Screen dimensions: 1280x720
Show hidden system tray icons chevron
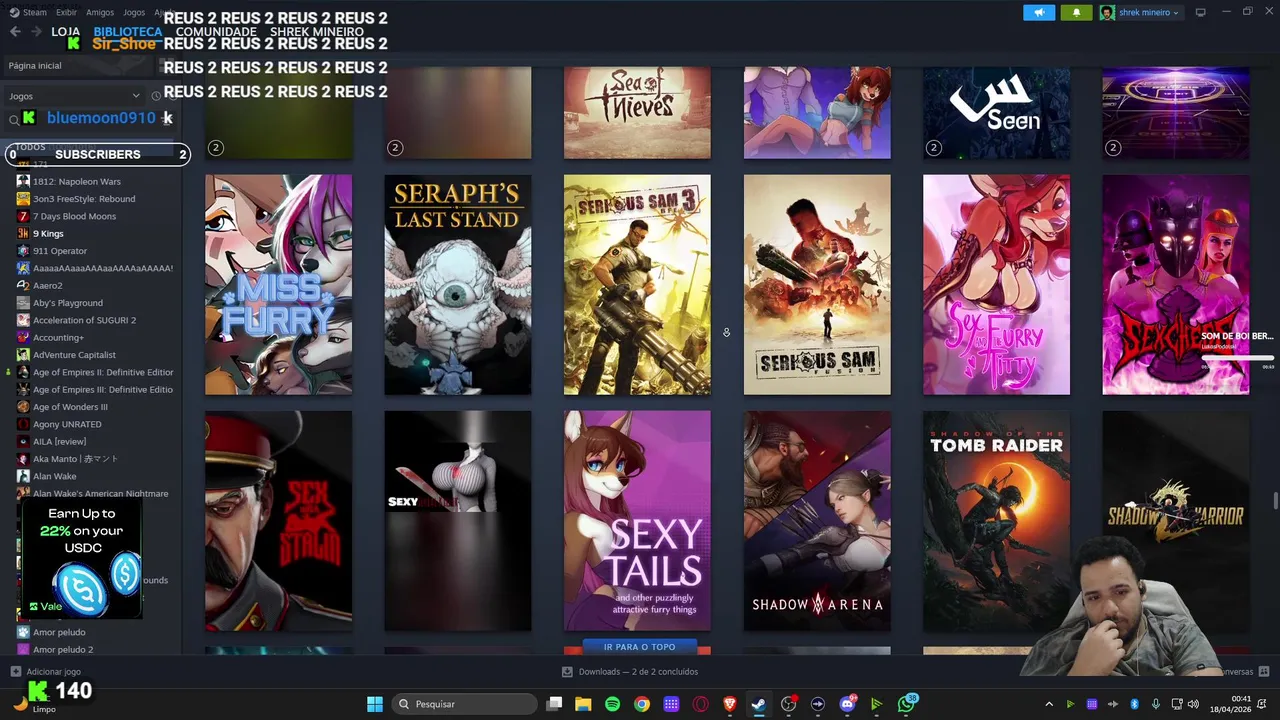1048,704
